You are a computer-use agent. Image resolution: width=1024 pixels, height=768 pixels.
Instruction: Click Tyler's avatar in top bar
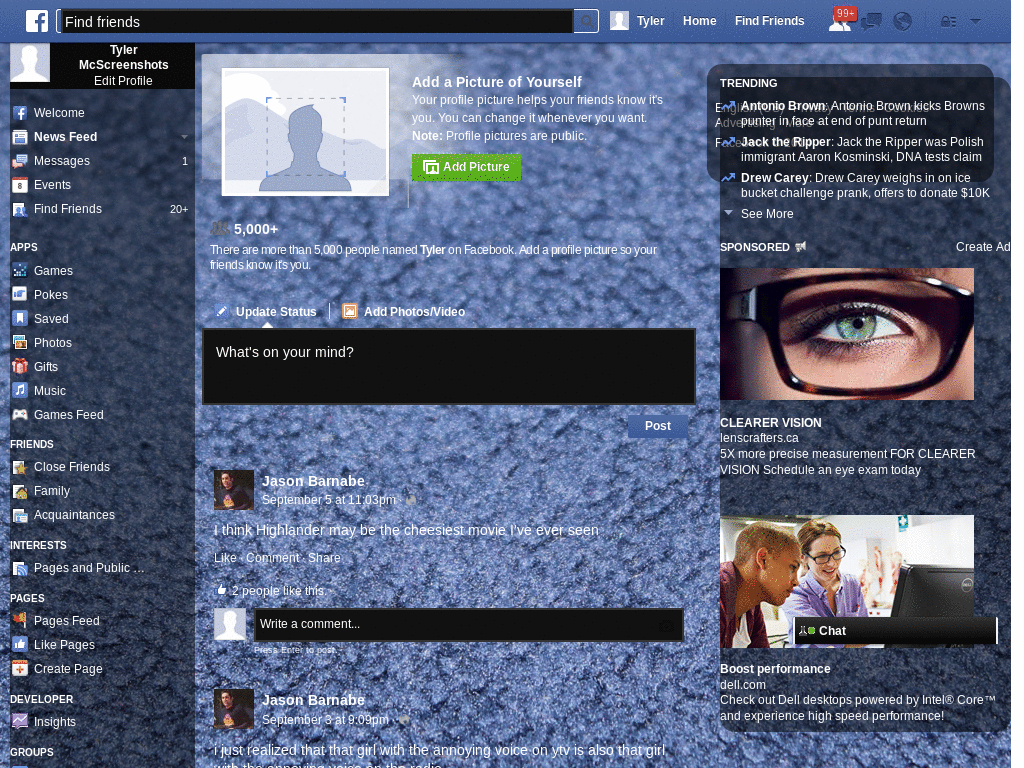619,21
